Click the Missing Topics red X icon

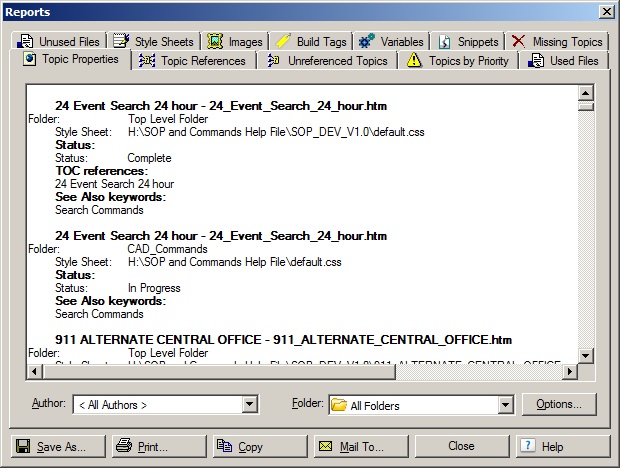tap(518, 41)
